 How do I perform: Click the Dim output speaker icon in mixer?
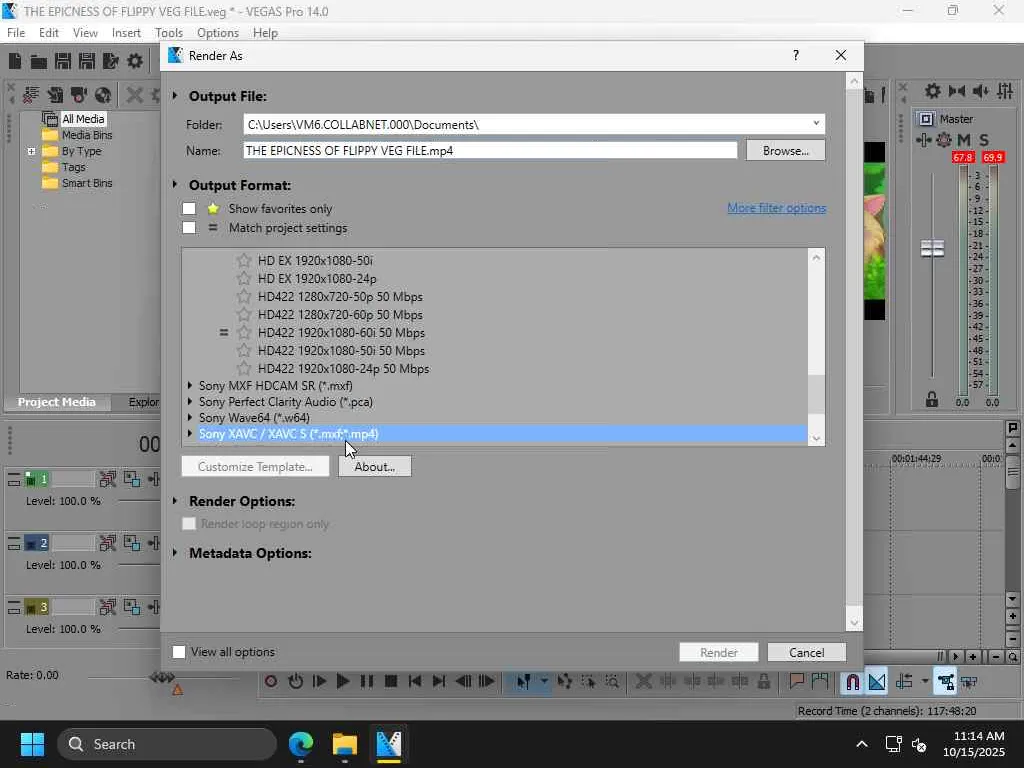(980, 91)
